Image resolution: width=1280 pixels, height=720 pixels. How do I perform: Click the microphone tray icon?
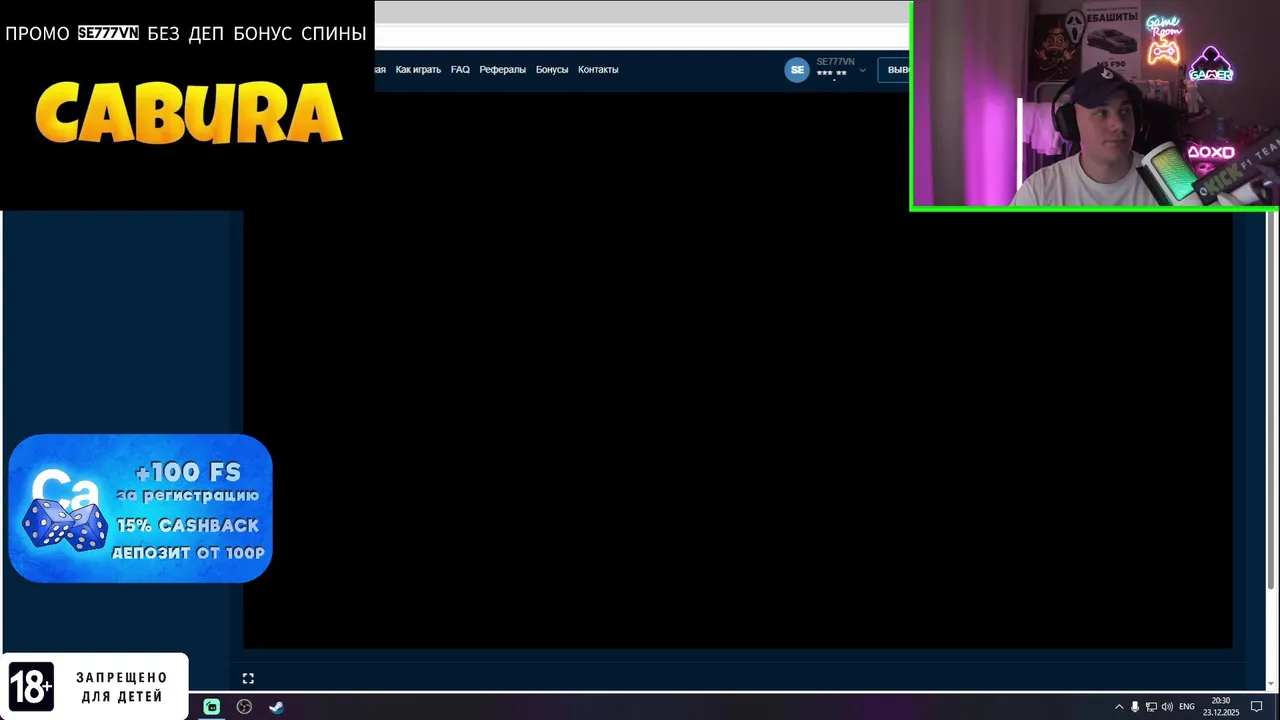[x=1135, y=707]
